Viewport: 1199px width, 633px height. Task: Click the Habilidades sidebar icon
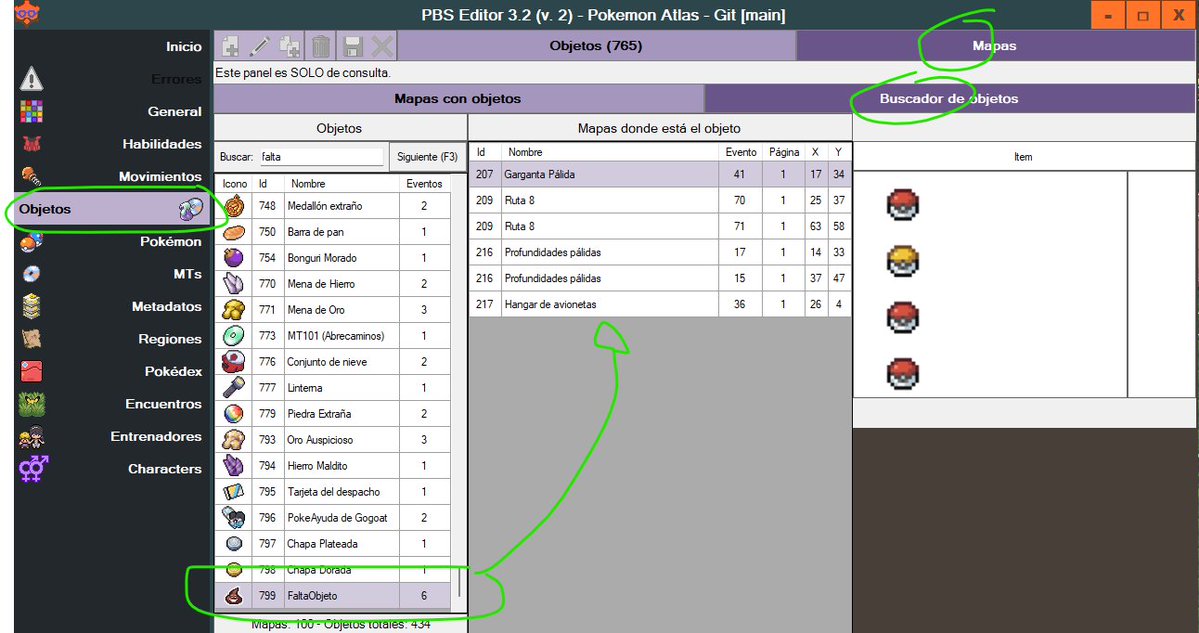[x=31, y=144]
